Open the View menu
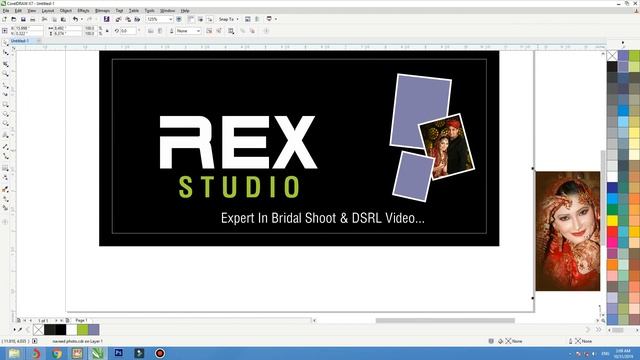Viewport: 640px width, 360px height. coord(31,11)
